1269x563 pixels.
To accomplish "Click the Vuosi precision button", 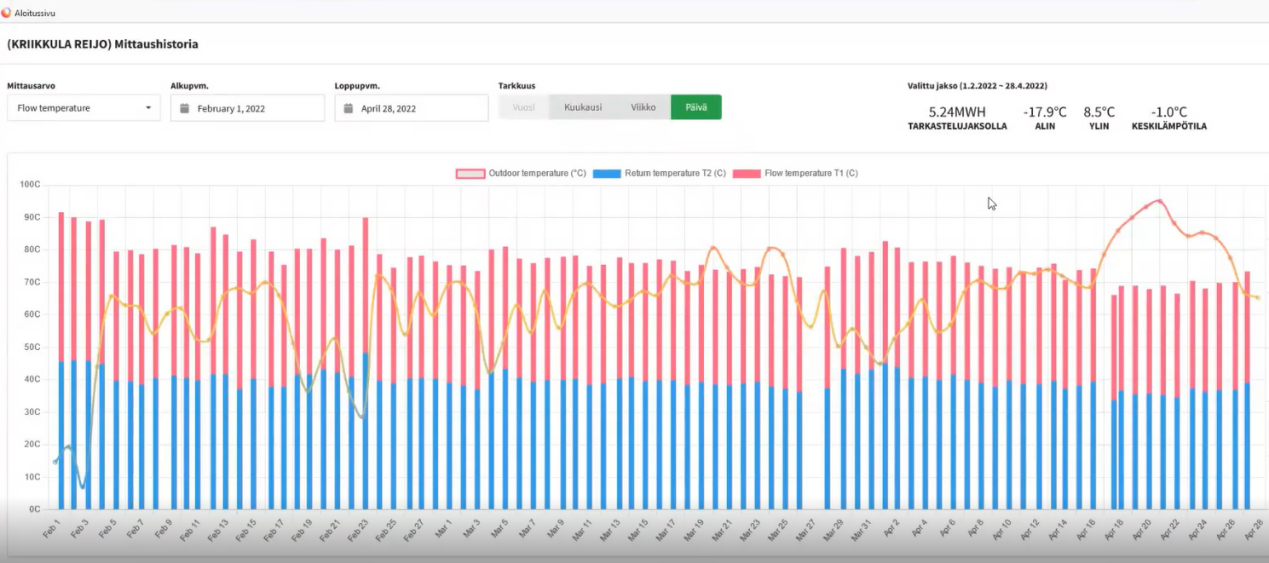I will [524, 107].
